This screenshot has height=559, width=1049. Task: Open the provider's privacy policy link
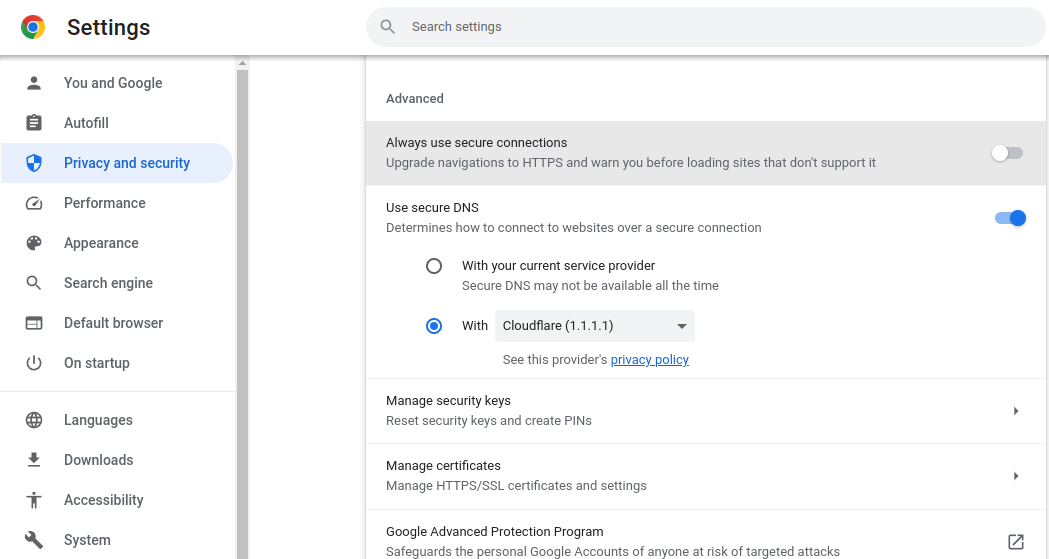(x=649, y=360)
